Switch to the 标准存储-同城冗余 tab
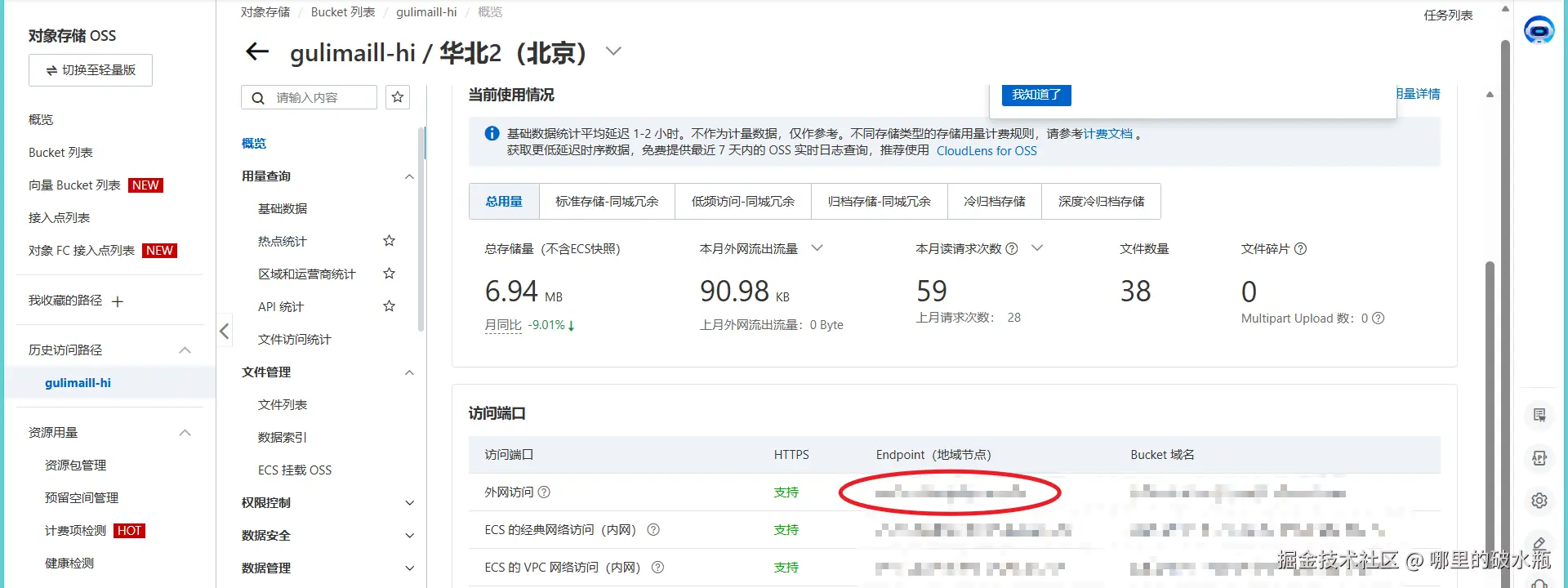This screenshot has width=1568, height=588. (607, 202)
